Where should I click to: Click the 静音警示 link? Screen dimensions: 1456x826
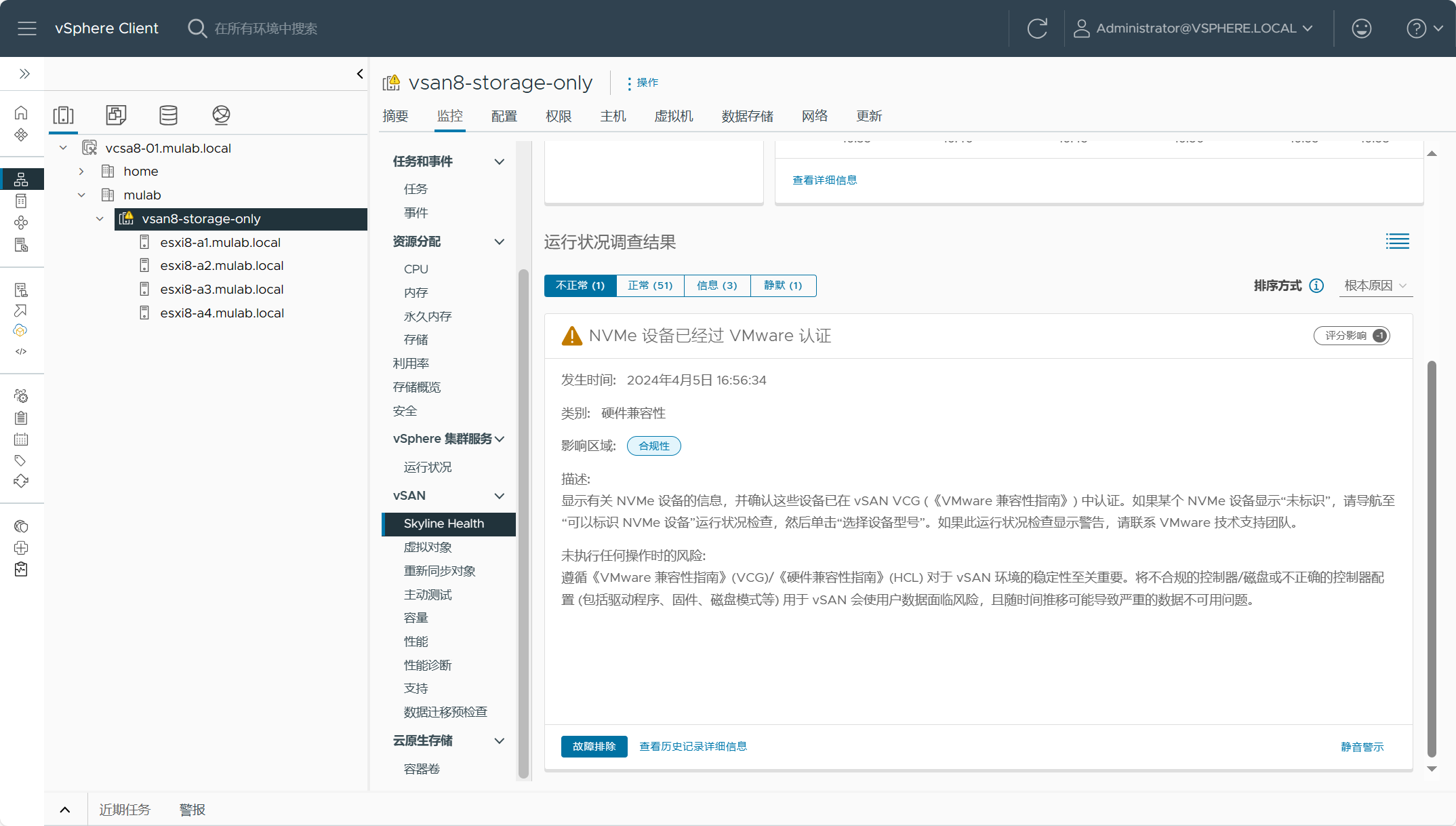(x=1362, y=747)
